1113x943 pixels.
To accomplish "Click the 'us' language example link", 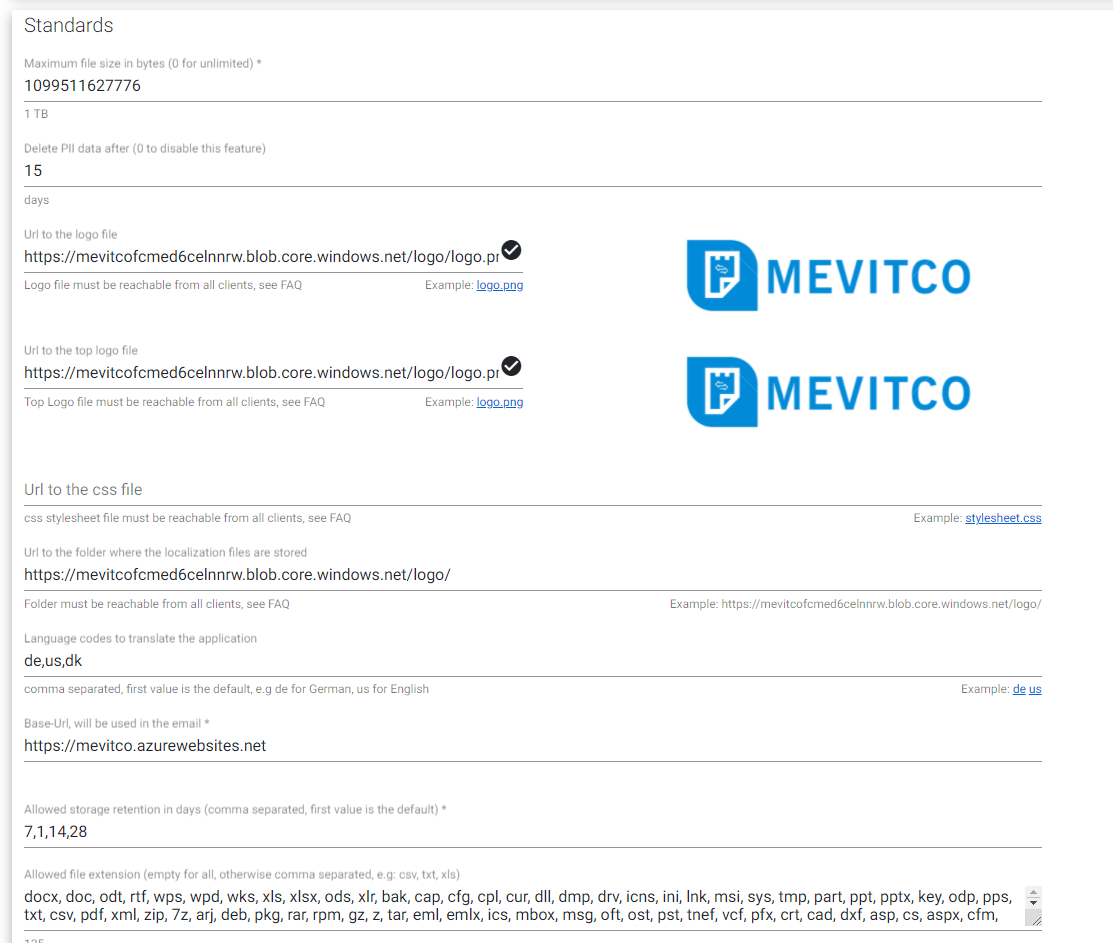I will click(1035, 689).
